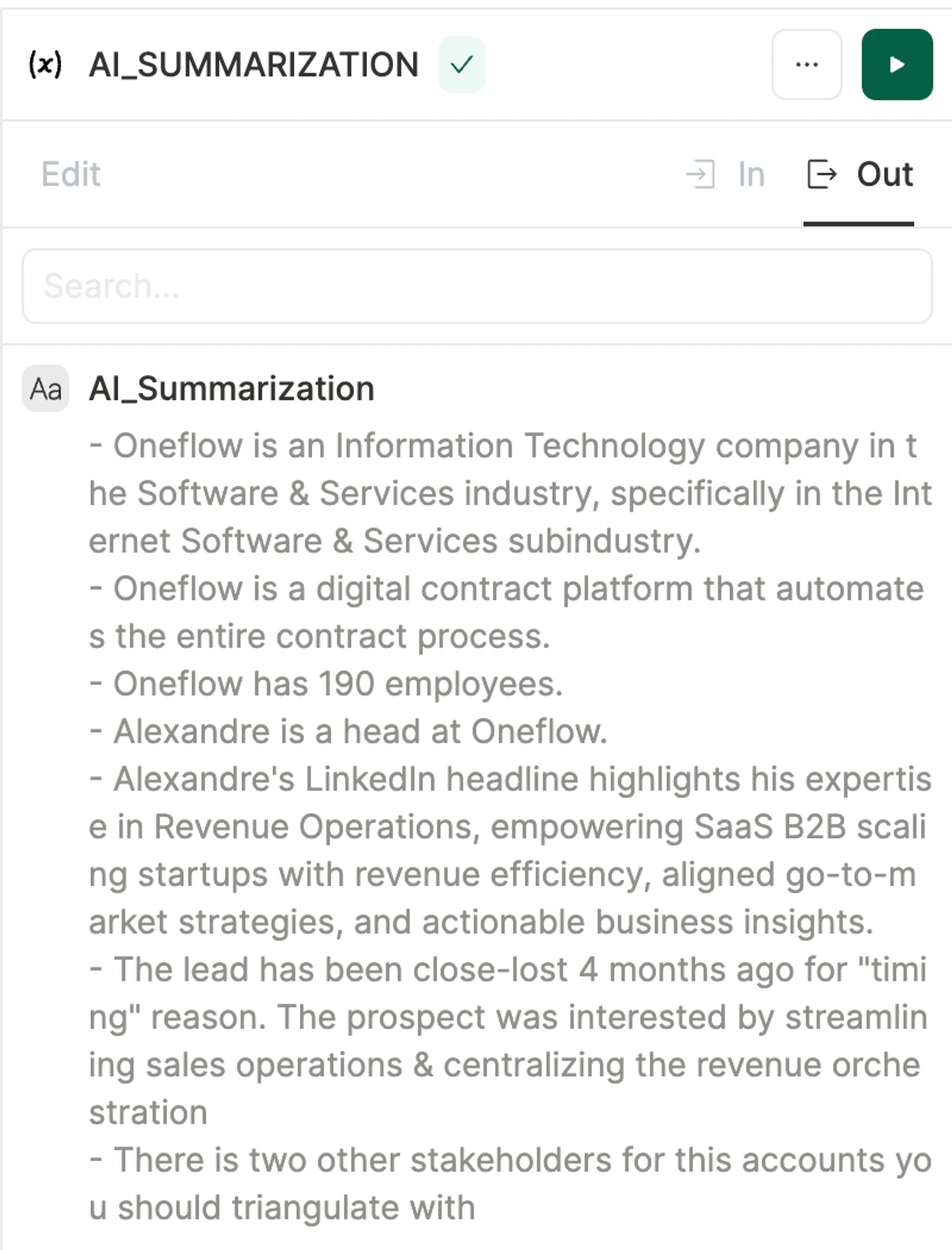Click the (x) variable icon
The height and width of the screenshot is (1250, 952).
point(45,64)
